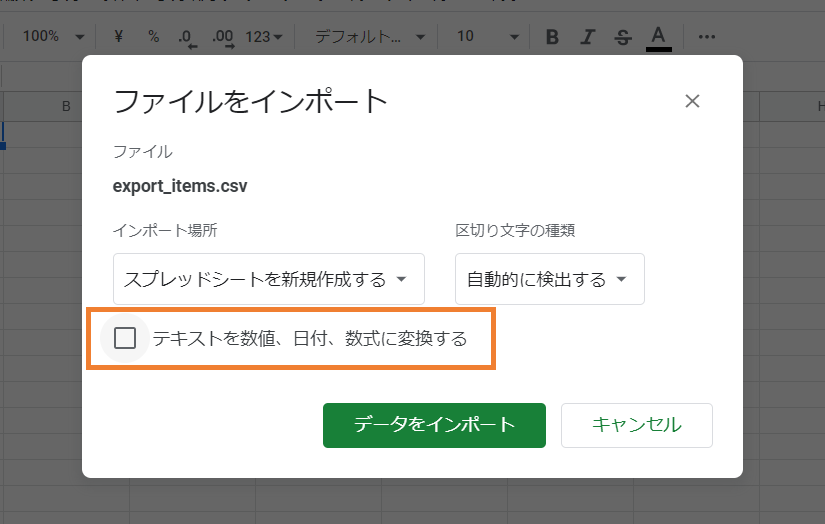Click the キャンセル button
Viewport: 825px width, 524px height.
pos(636,425)
